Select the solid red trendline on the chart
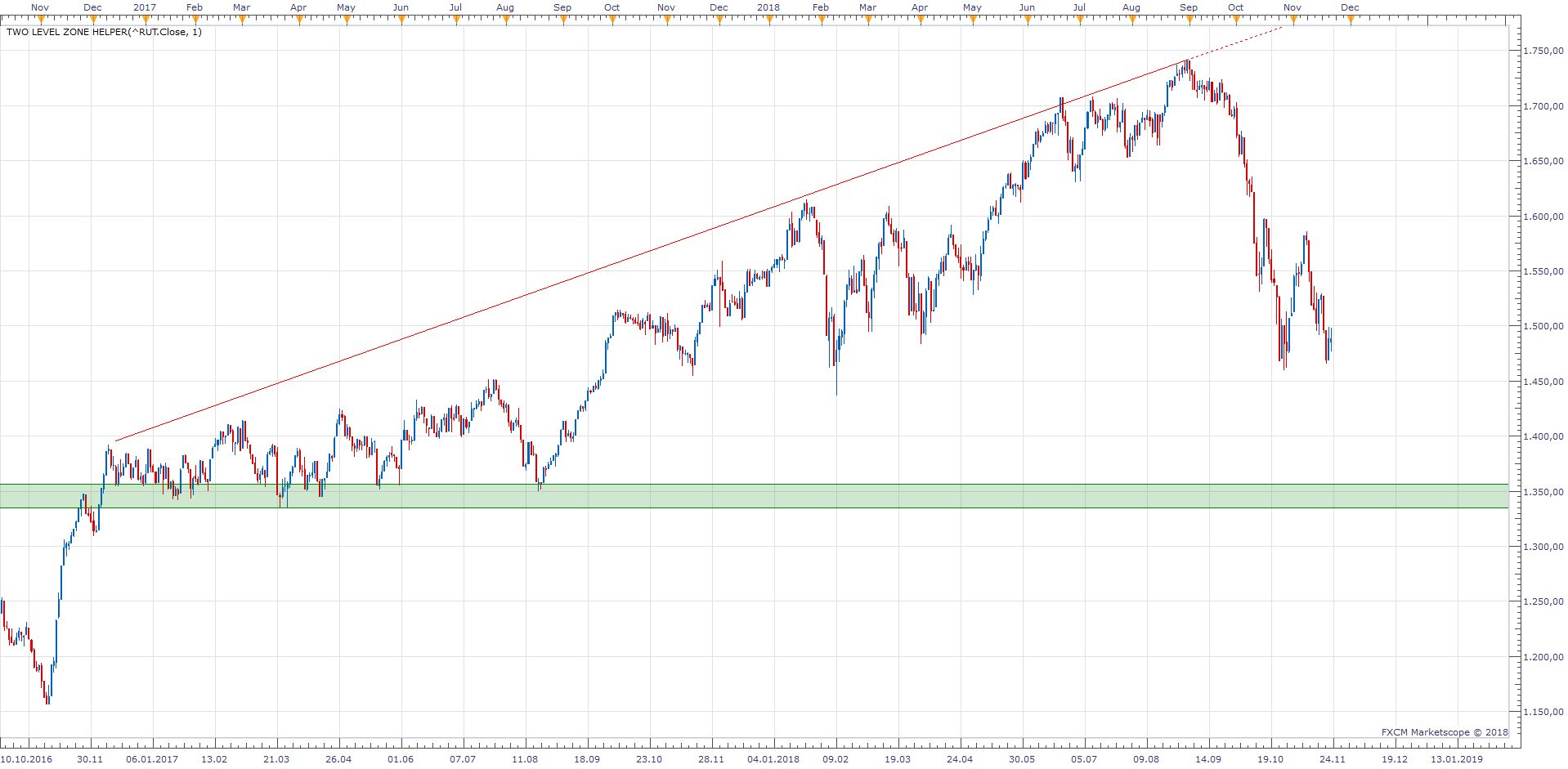This screenshot has height=769, width=1568. click(650, 252)
